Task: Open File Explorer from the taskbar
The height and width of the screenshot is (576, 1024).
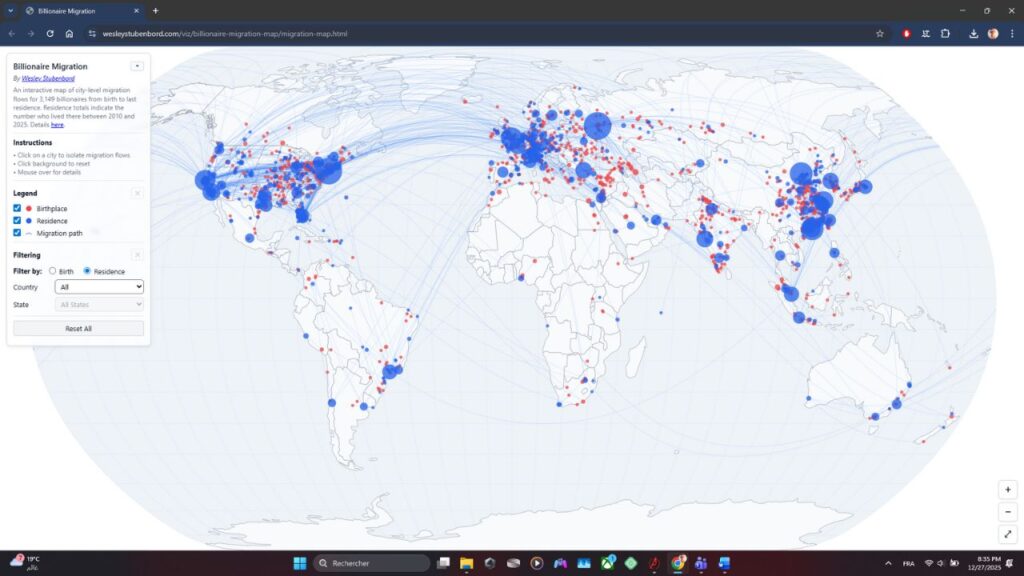Action: coord(466,563)
